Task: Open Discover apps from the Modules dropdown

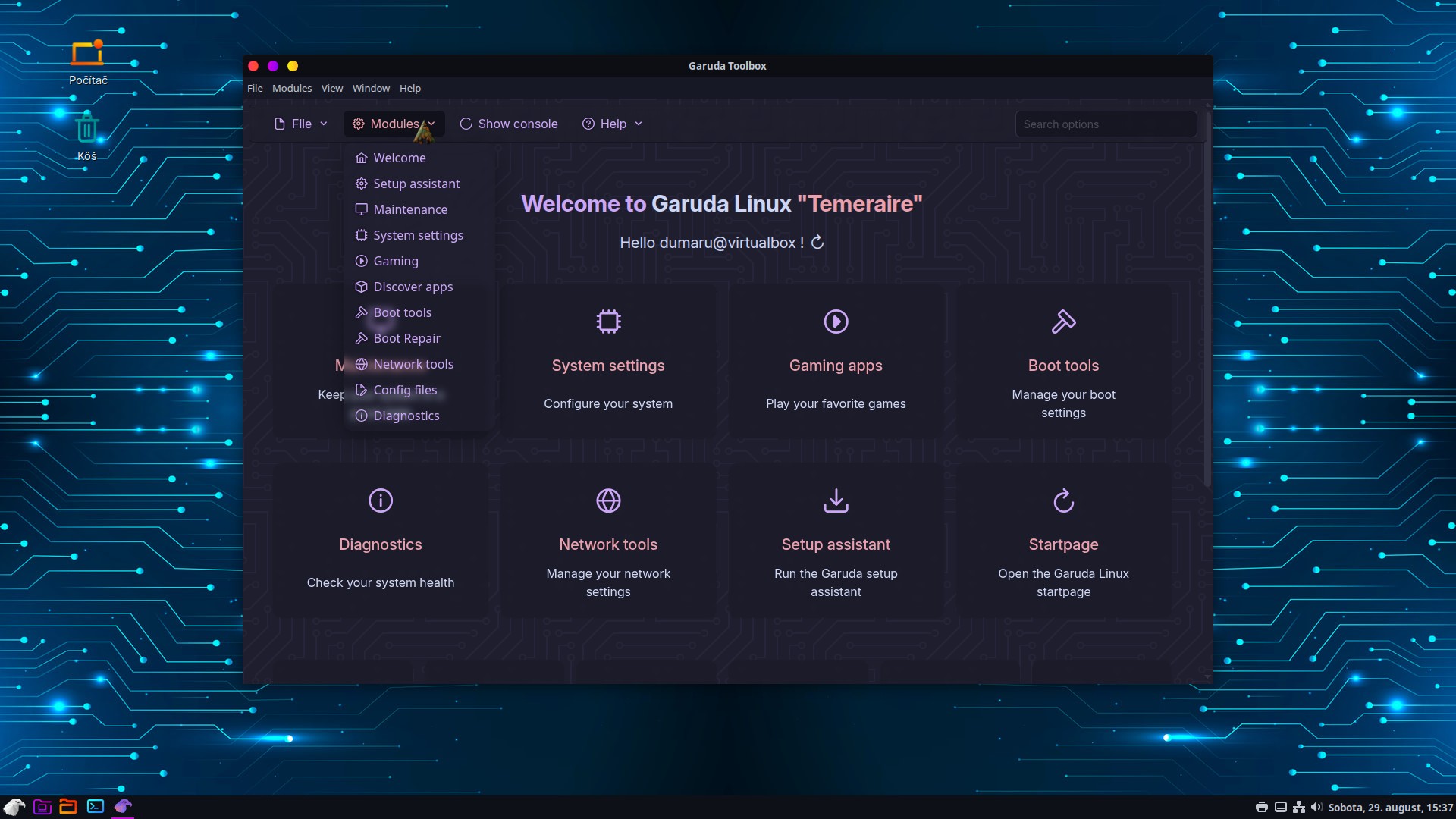Action: click(x=419, y=287)
